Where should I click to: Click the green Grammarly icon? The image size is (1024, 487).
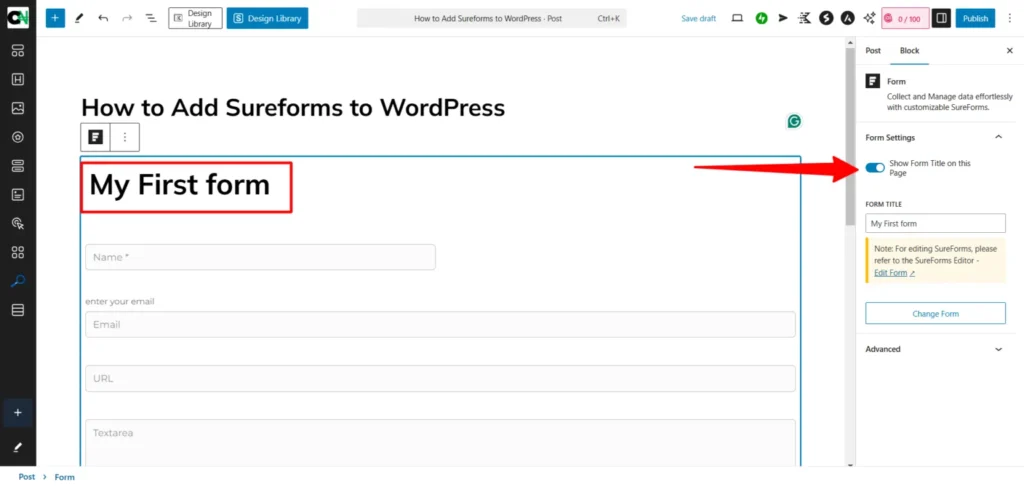click(x=794, y=121)
